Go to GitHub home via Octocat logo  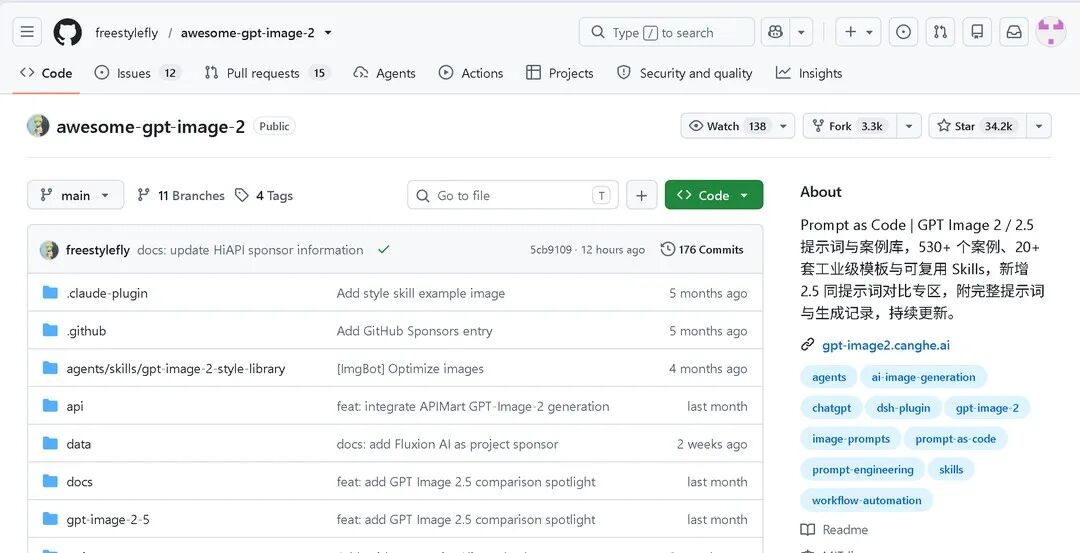tap(68, 32)
